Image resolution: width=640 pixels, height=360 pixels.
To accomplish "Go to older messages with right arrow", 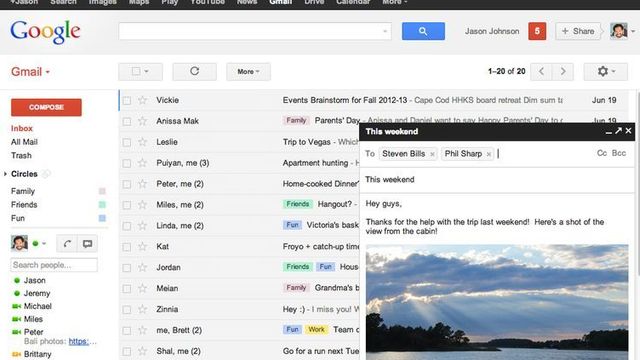I will point(563,71).
